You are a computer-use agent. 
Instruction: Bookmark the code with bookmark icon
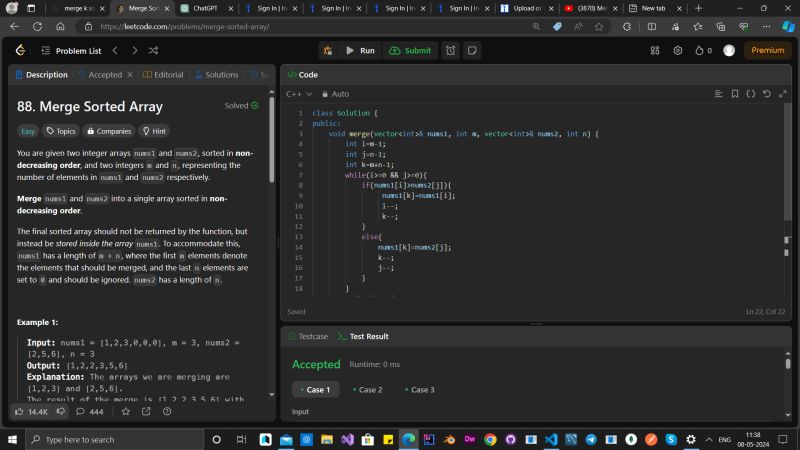tap(735, 94)
